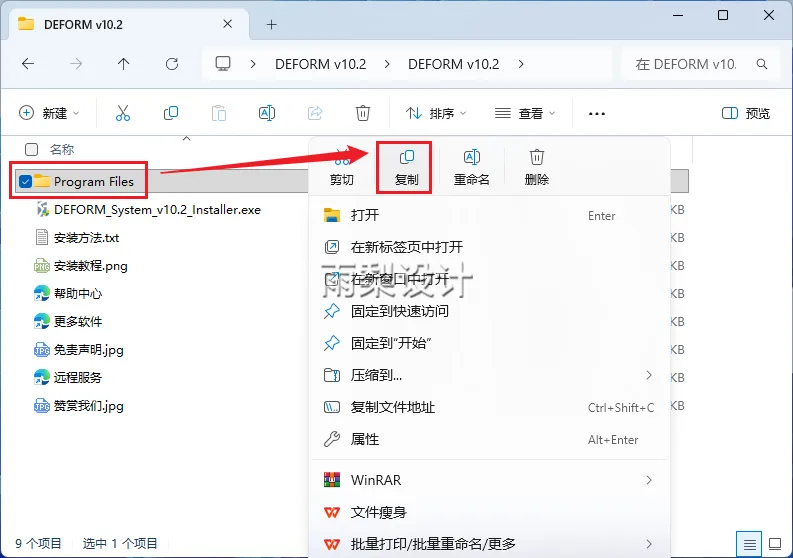
Task: Select the file 赞赏我们.jpg
Action: point(89,406)
